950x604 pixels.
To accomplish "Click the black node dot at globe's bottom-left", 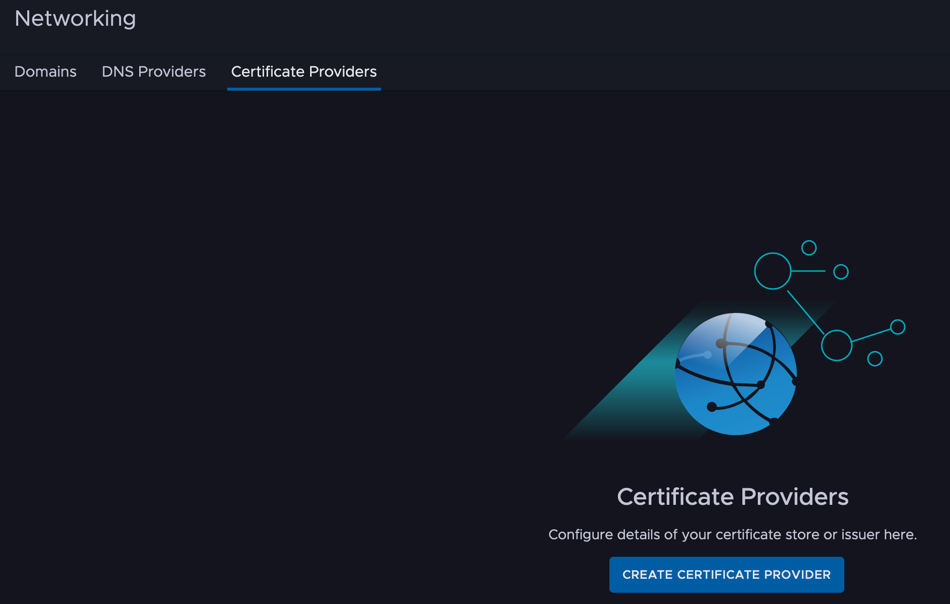I will tap(712, 407).
